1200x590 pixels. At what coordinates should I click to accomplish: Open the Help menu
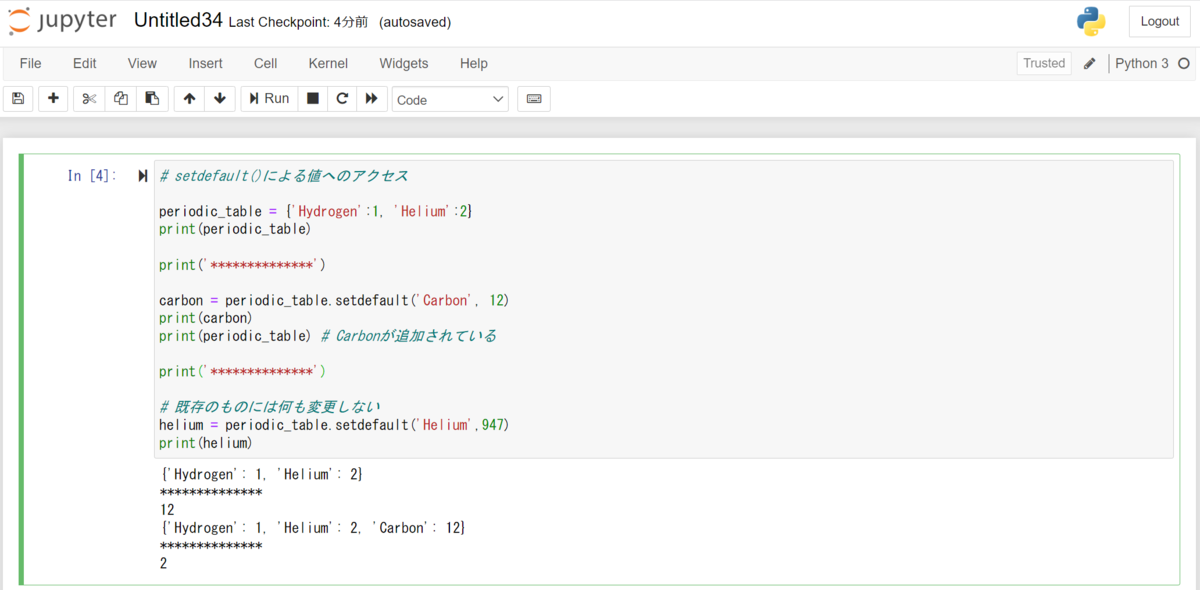point(474,63)
